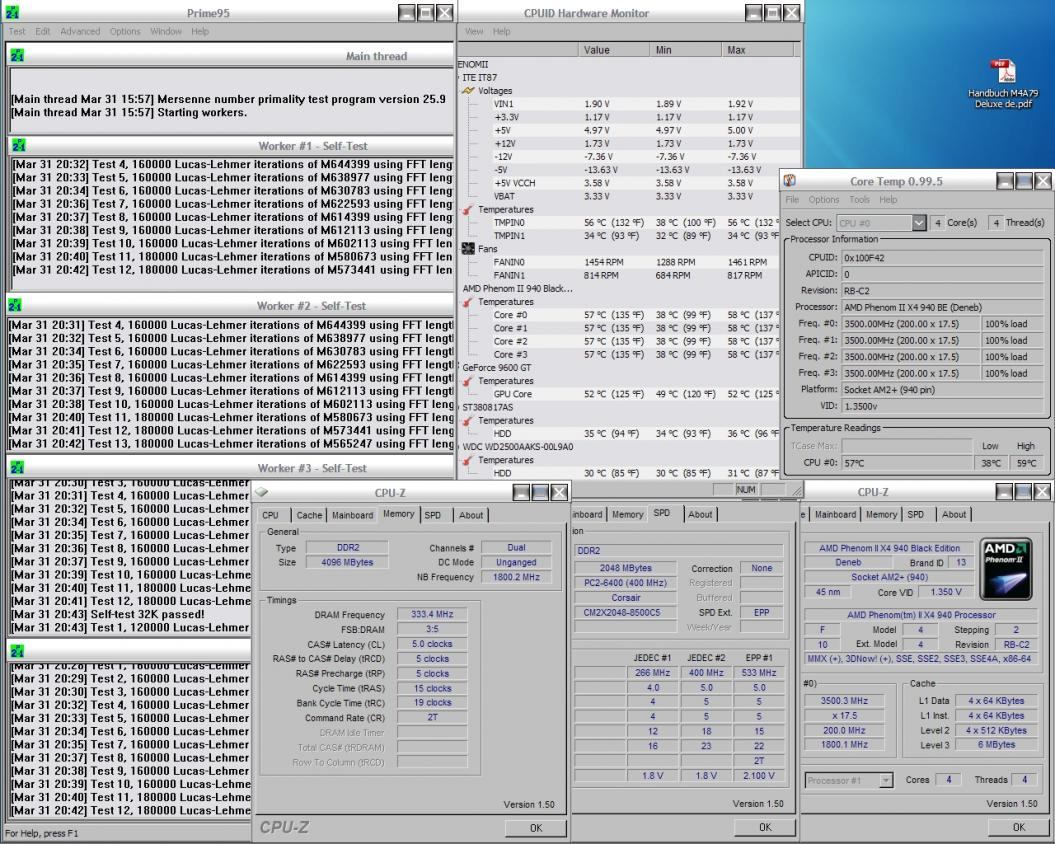
Task: Open the Select CPU dropdown in Core Temp
Action: (919, 223)
